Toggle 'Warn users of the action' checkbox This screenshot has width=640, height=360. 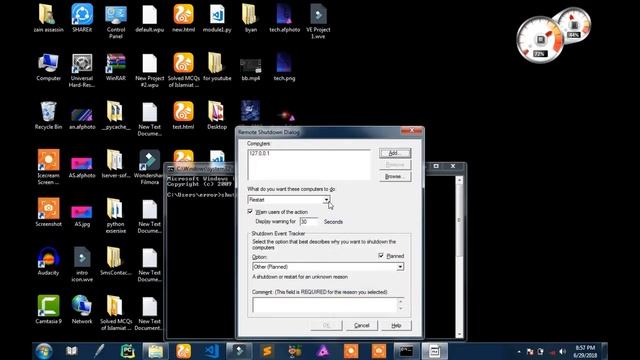pyautogui.click(x=250, y=212)
